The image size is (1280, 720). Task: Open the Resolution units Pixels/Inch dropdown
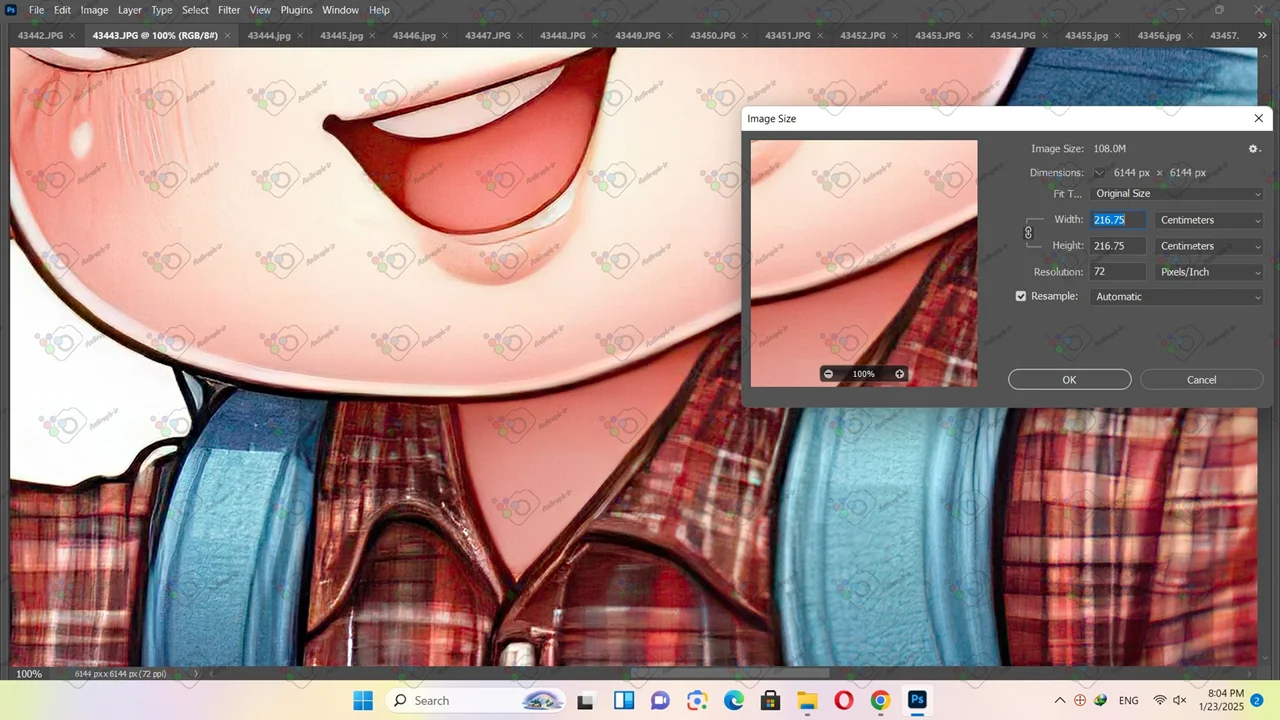click(x=1209, y=272)
